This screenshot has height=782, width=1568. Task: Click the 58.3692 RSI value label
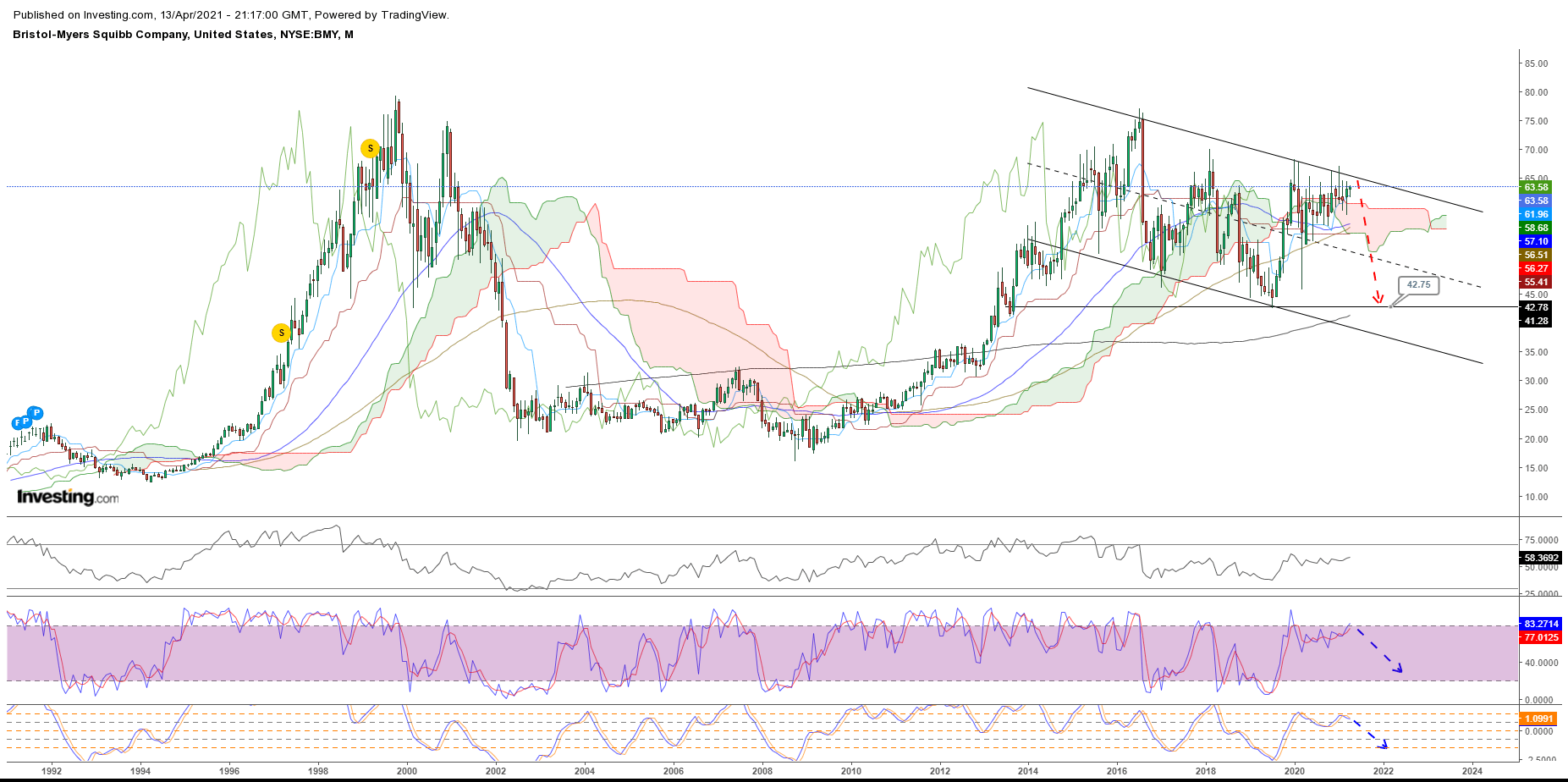click(x=1541, y=558)
